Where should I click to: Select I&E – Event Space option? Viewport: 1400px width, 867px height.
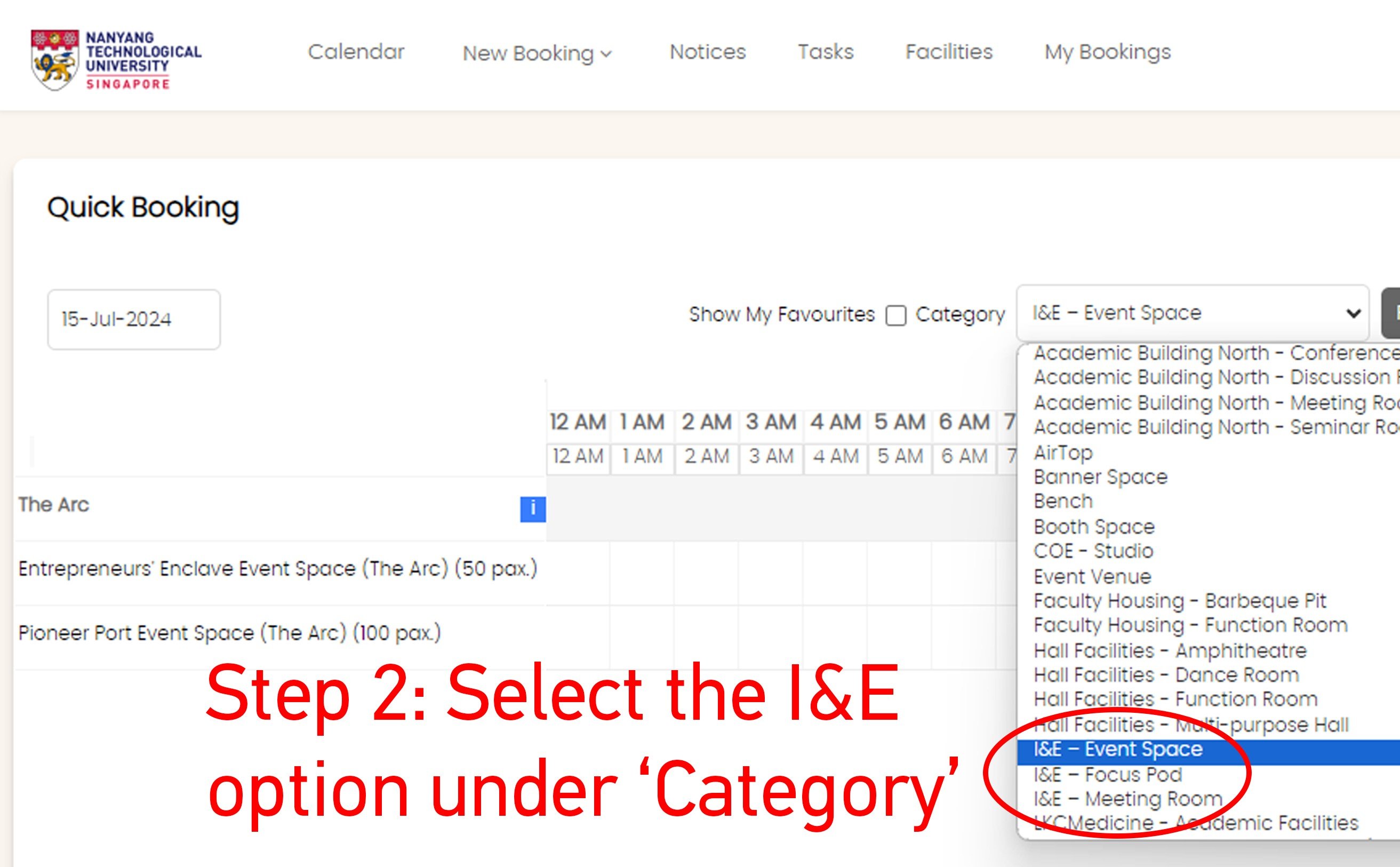(1117, 750)
